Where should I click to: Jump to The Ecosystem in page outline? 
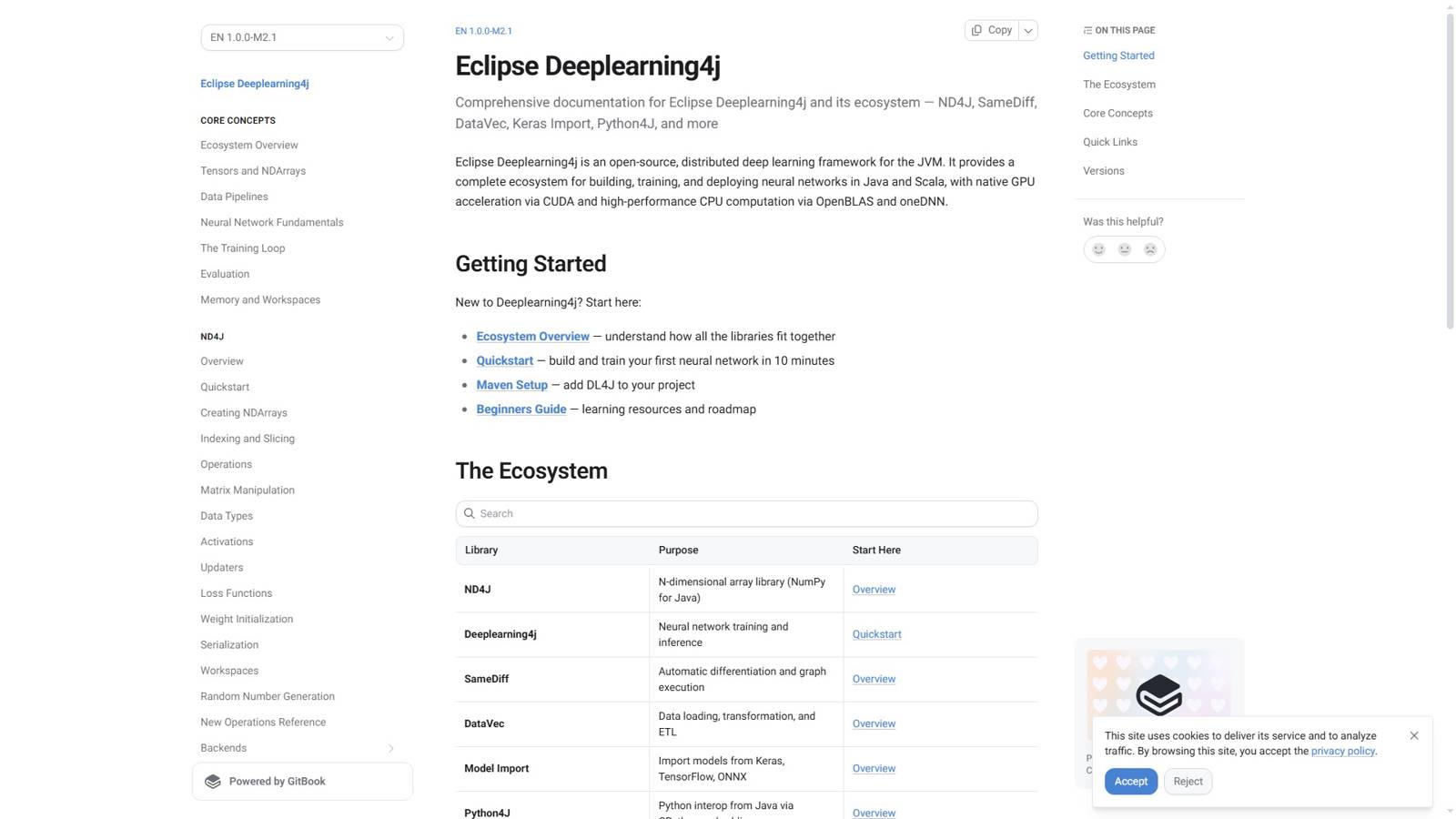[x=1119, y=85]
